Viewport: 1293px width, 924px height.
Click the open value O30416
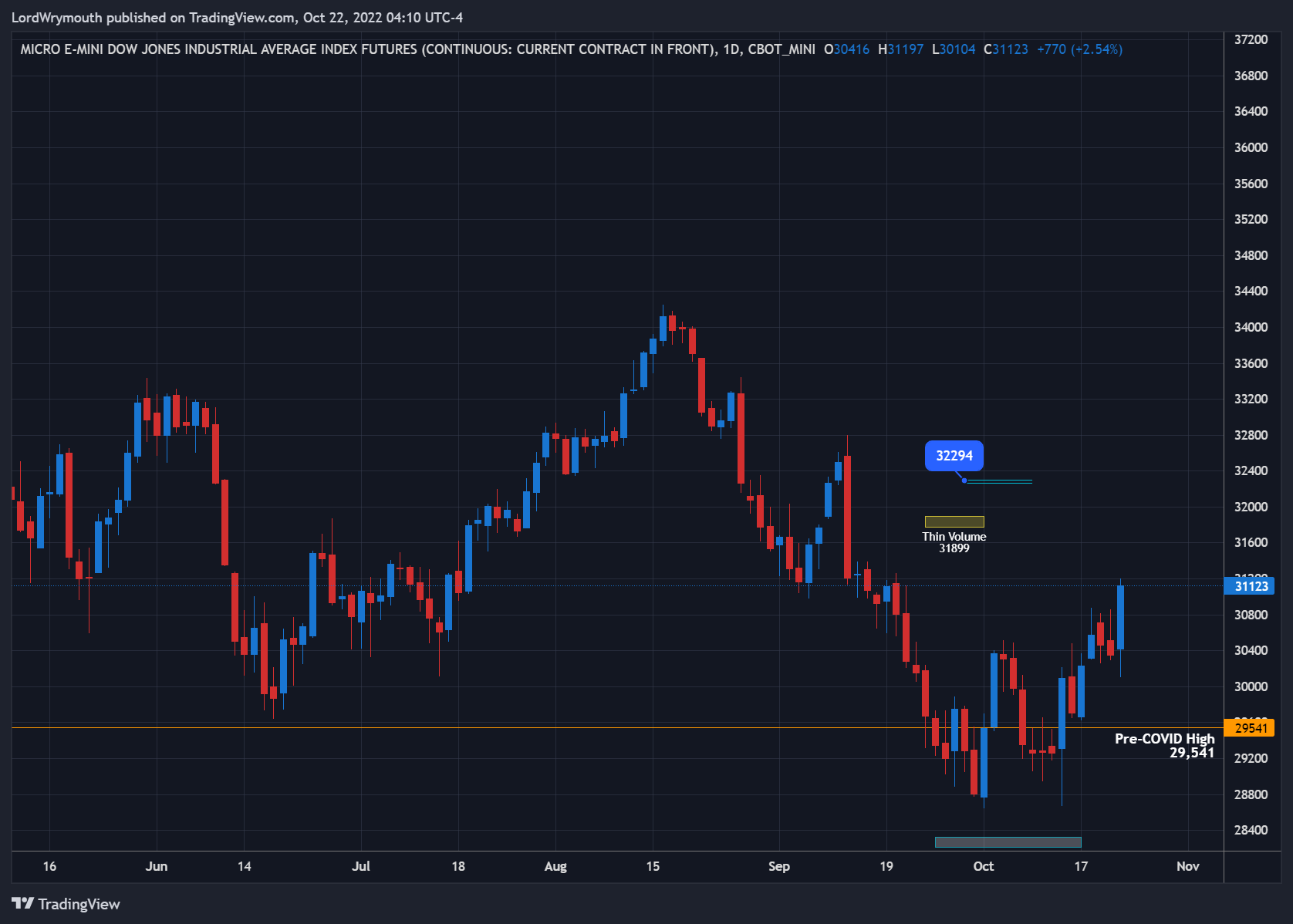846,49
